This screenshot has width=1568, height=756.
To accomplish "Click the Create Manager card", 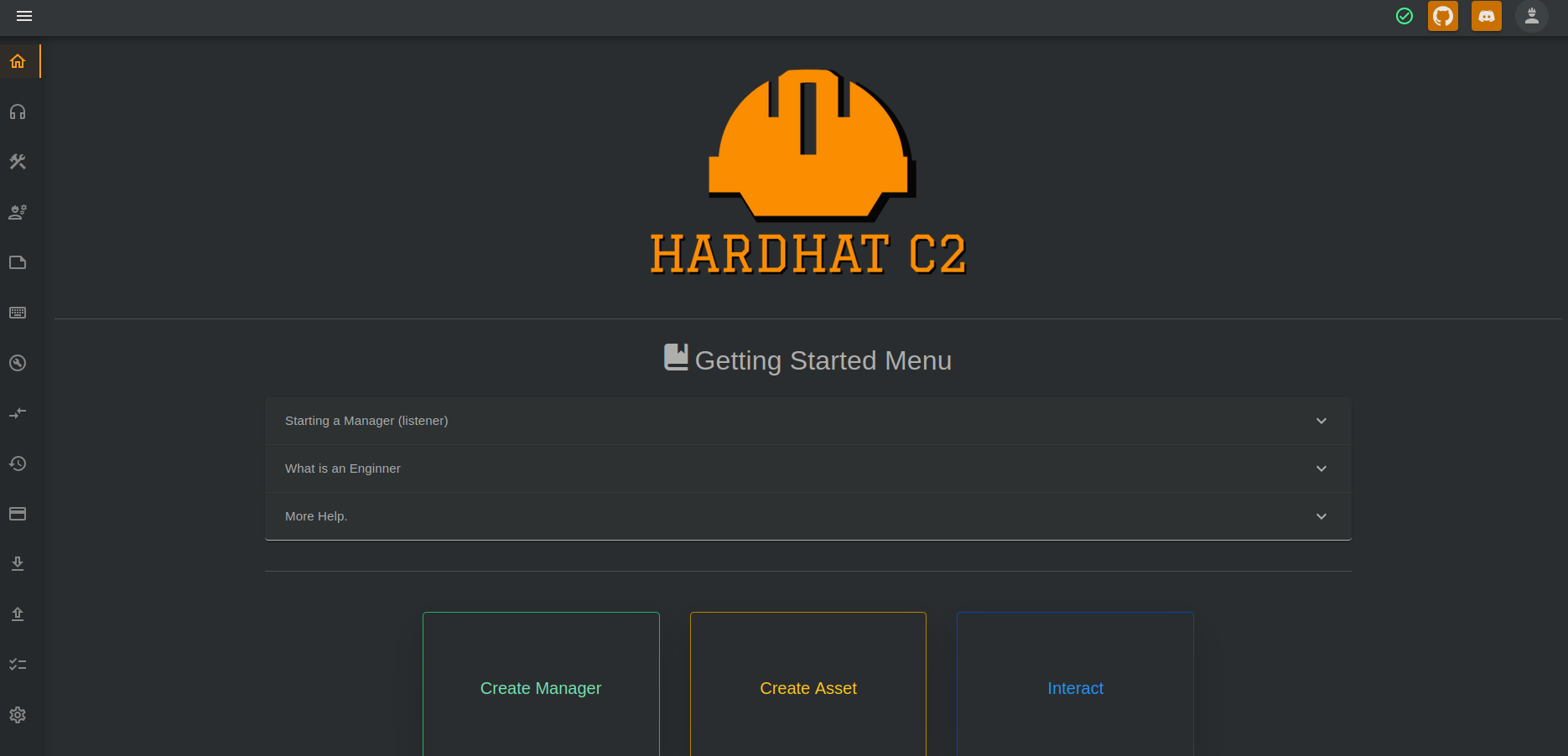I will point(541,687).
